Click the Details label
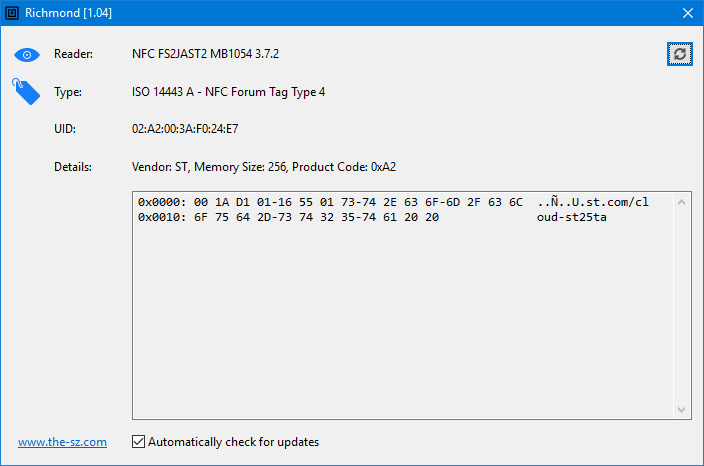Screen dimensions: 704x466 coord(73,167)
